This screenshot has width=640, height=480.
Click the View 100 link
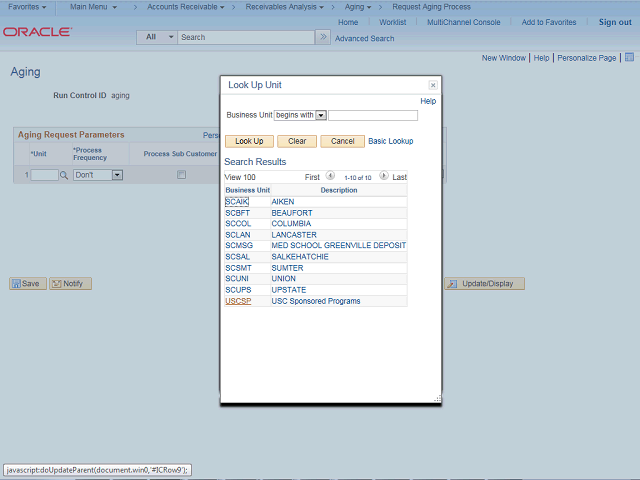point(240,177)
